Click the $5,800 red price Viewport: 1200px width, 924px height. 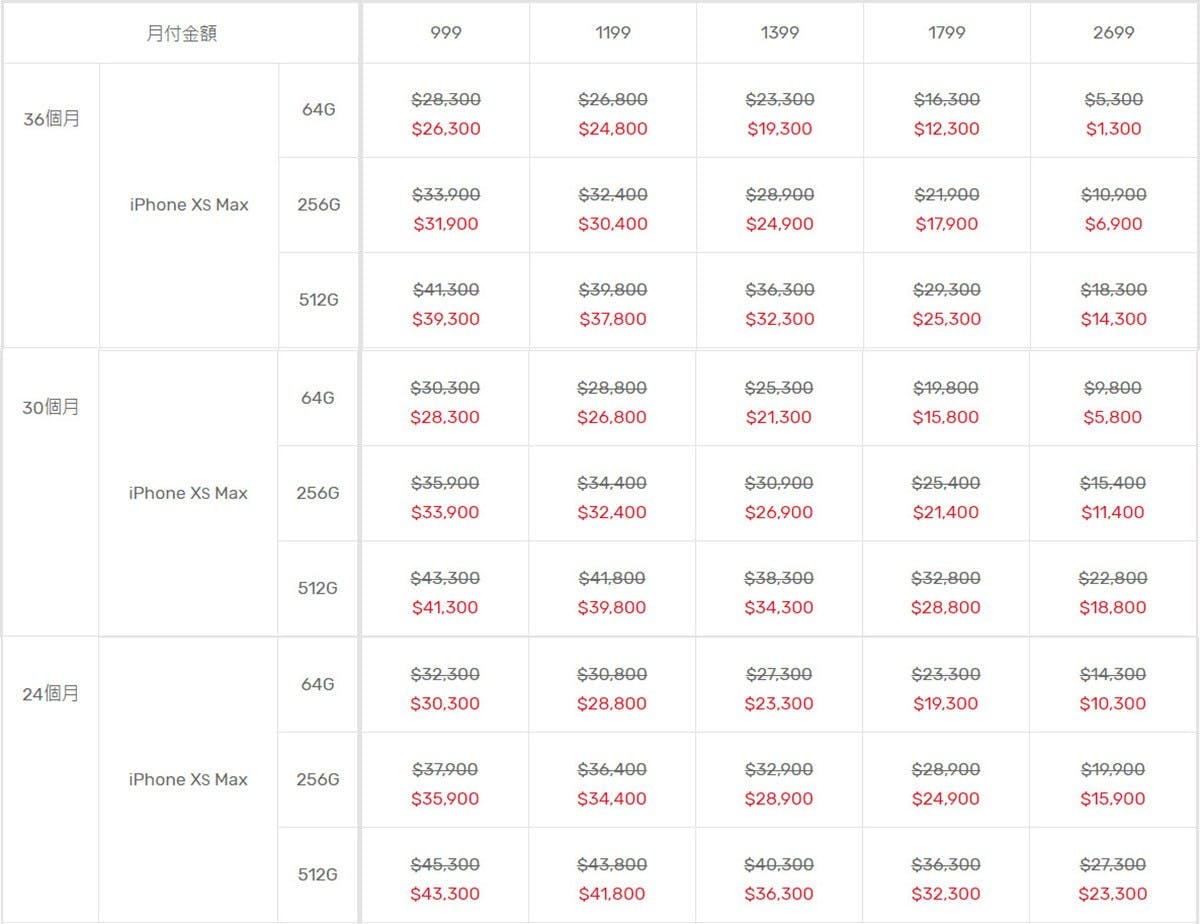tap(1113, 417)
